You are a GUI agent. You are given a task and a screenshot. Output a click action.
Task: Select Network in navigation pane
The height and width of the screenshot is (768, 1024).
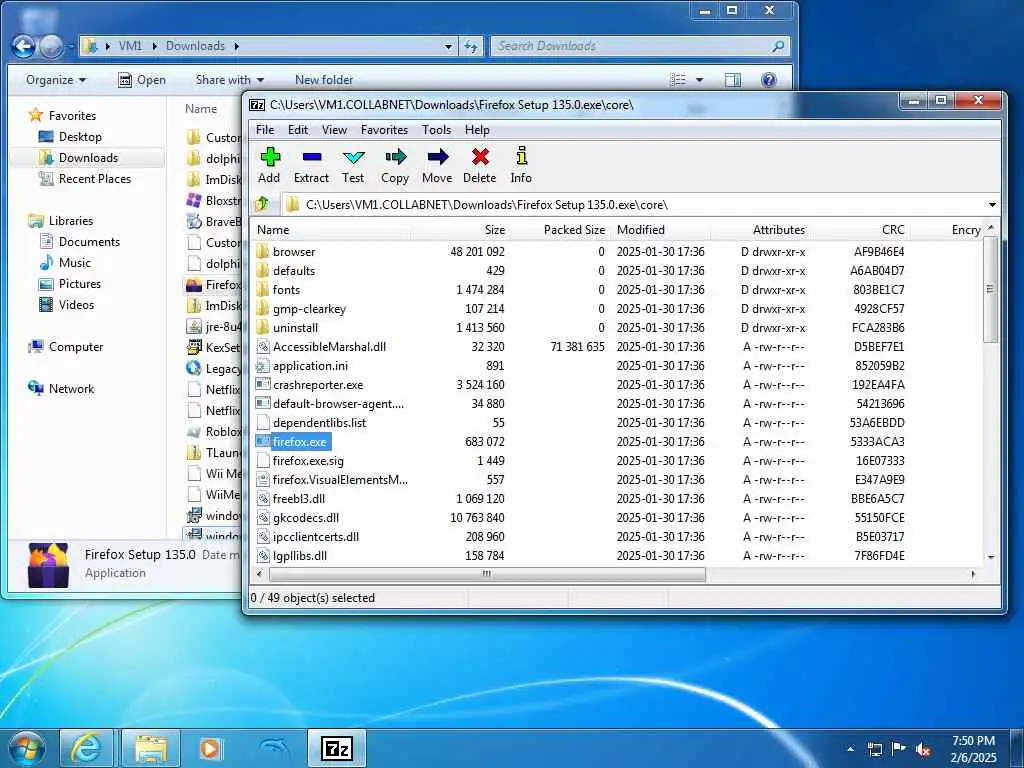click(61, 389)
